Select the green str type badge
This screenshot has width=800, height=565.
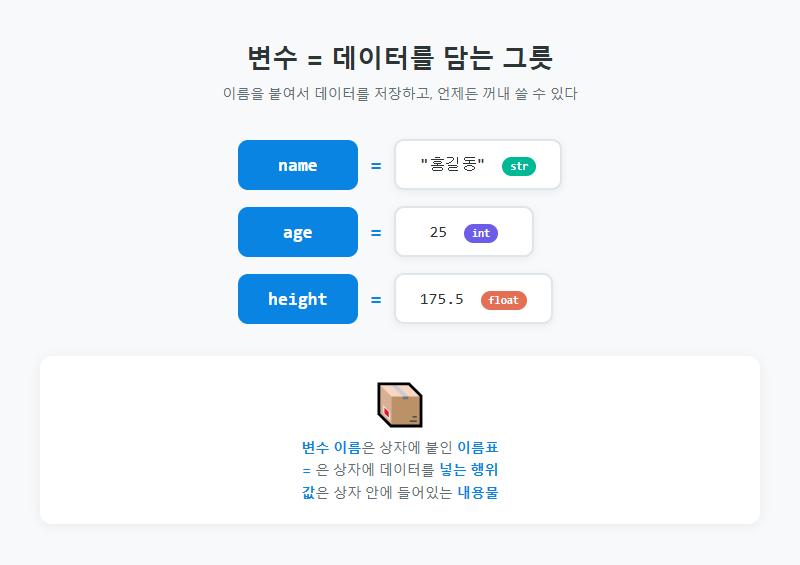coord(519,166)
